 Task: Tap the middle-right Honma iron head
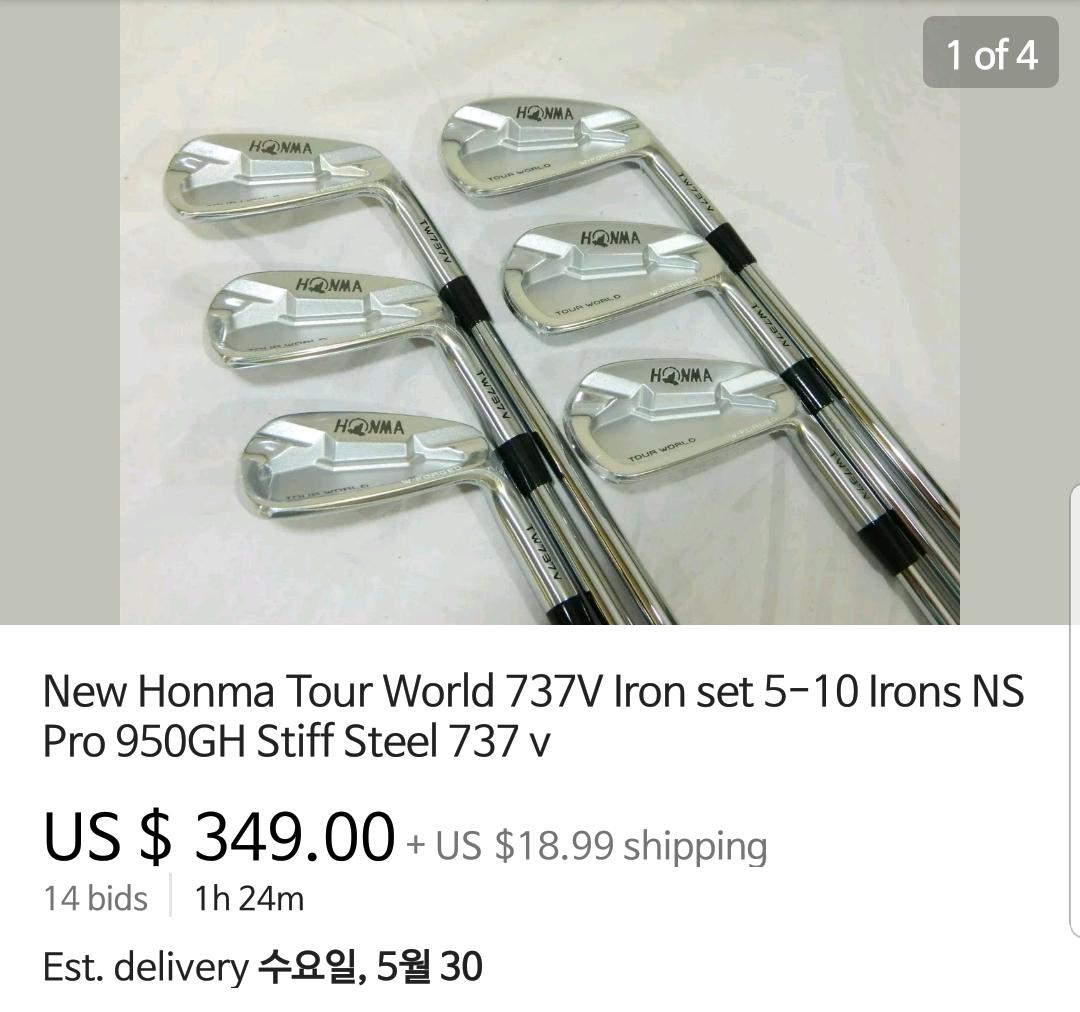606,278
